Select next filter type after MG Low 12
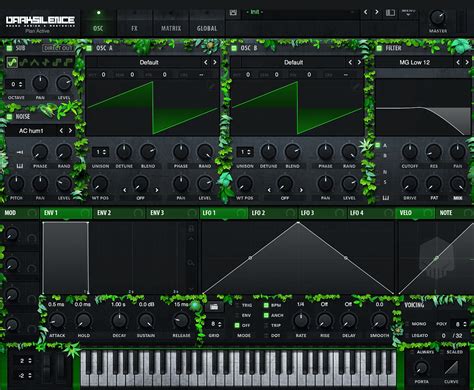The image size is (474, 390). pos(467,62)
